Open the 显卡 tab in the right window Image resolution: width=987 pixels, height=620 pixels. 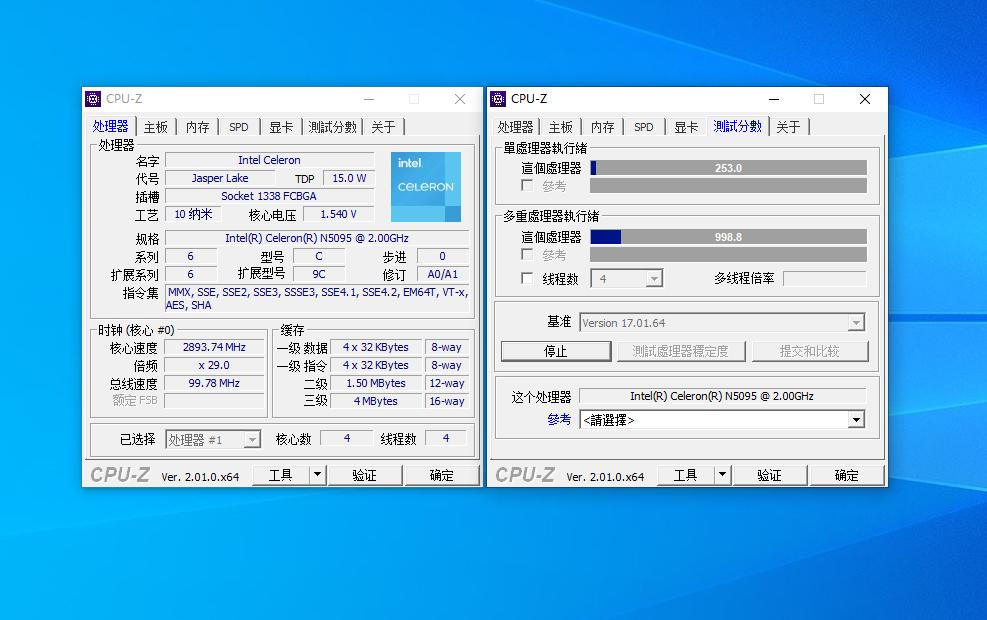[685, 127]
